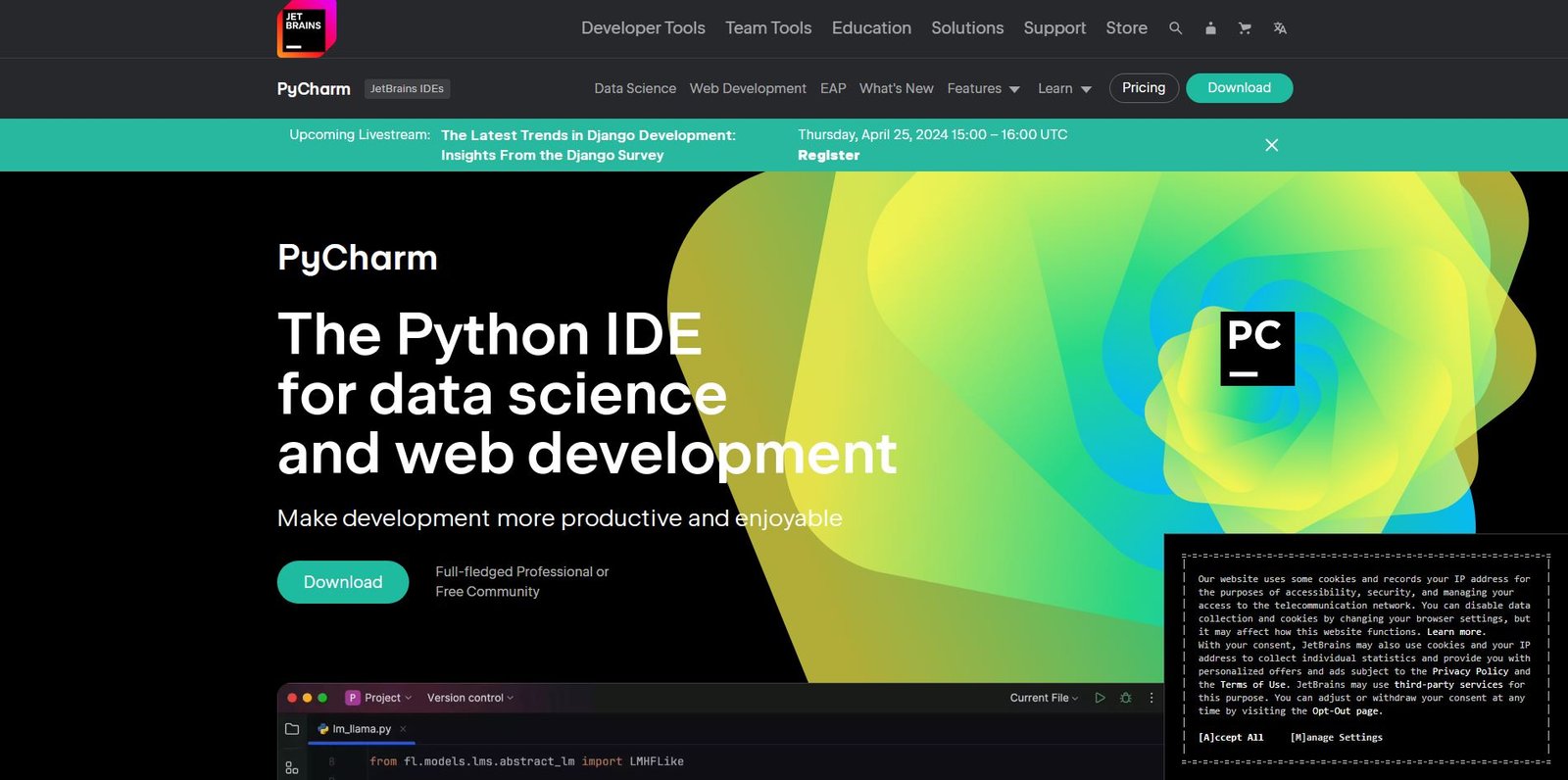Click Accept All in cookie notice
The width and height of the screenshot is (1568, 780).
[x=1231, y=738]
